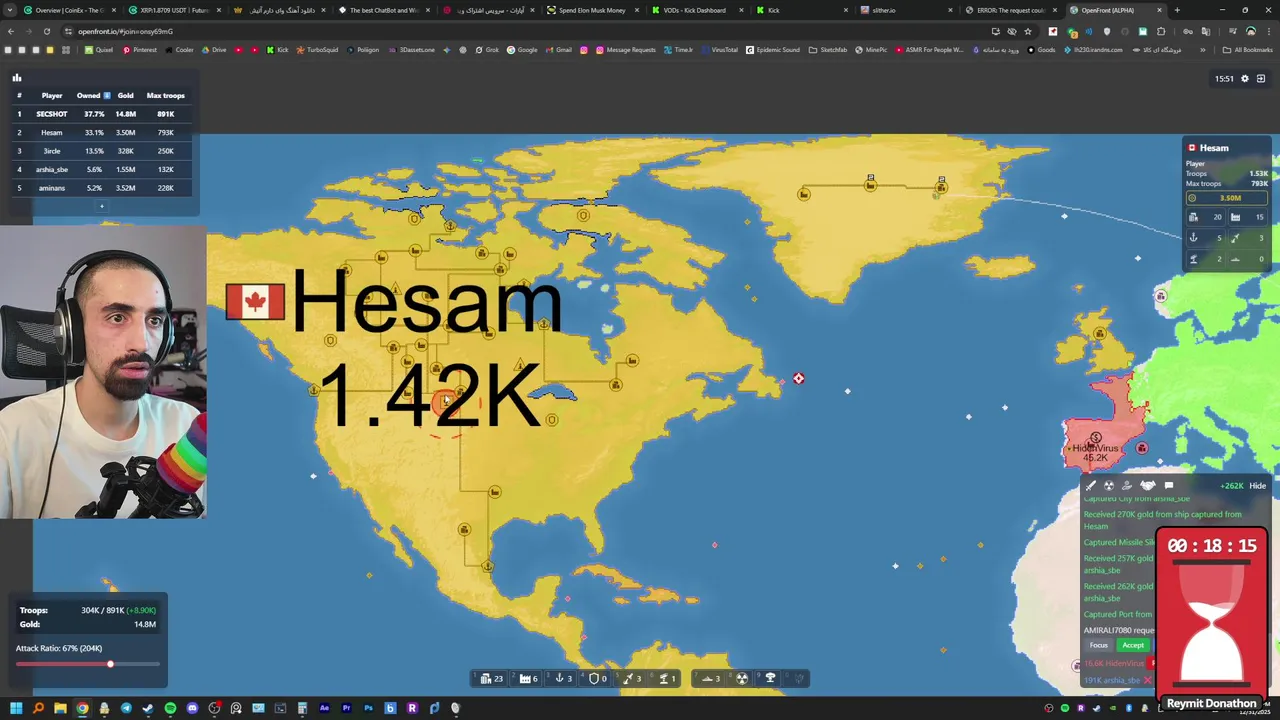Select the Atom Bomb radiation icon
Viewport: 1280px width, 720px height.
742,678
